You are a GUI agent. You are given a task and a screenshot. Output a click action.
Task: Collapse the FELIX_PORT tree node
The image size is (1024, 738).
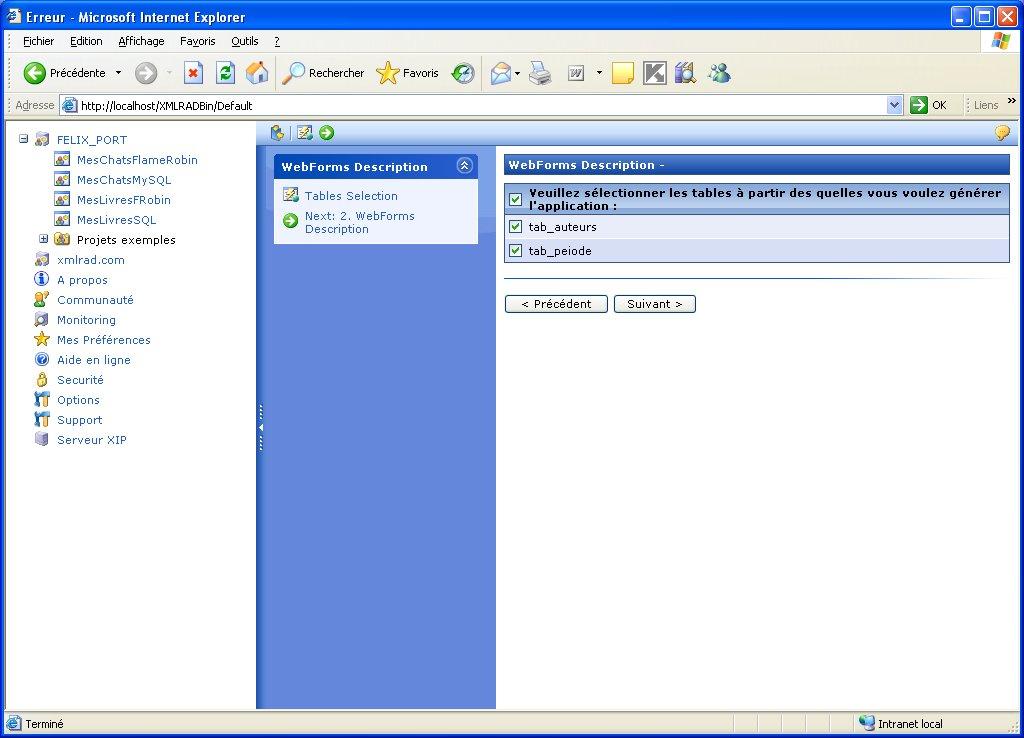click(24, 139)
